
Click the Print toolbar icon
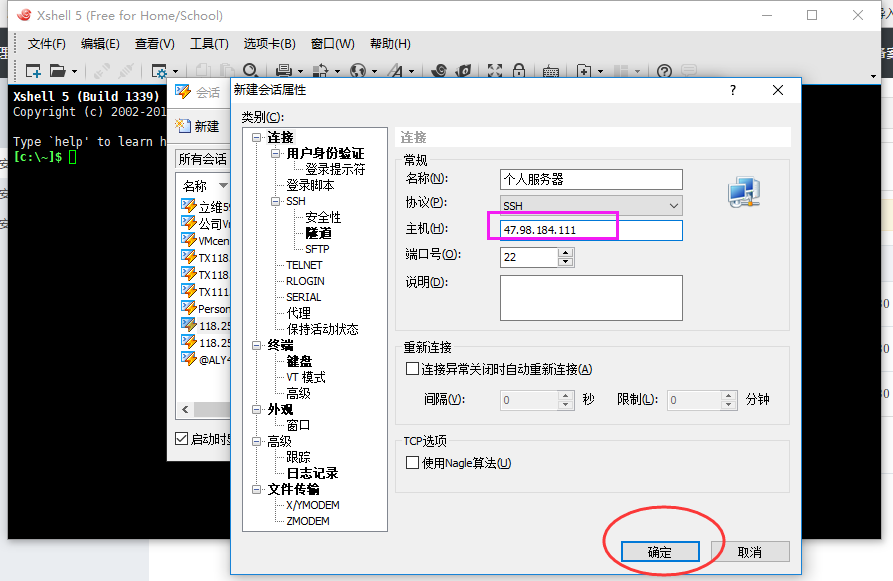click(x=284, y=71)
